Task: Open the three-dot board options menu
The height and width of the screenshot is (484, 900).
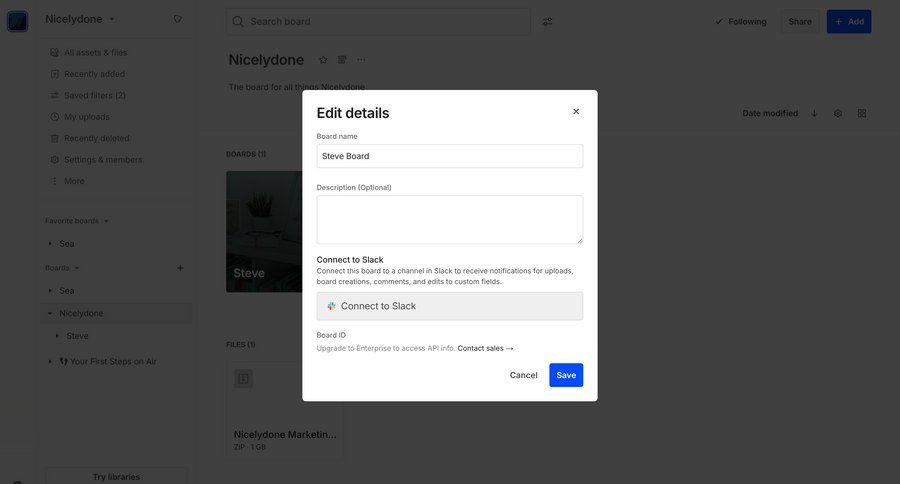Action: click(x=361, y=60)
